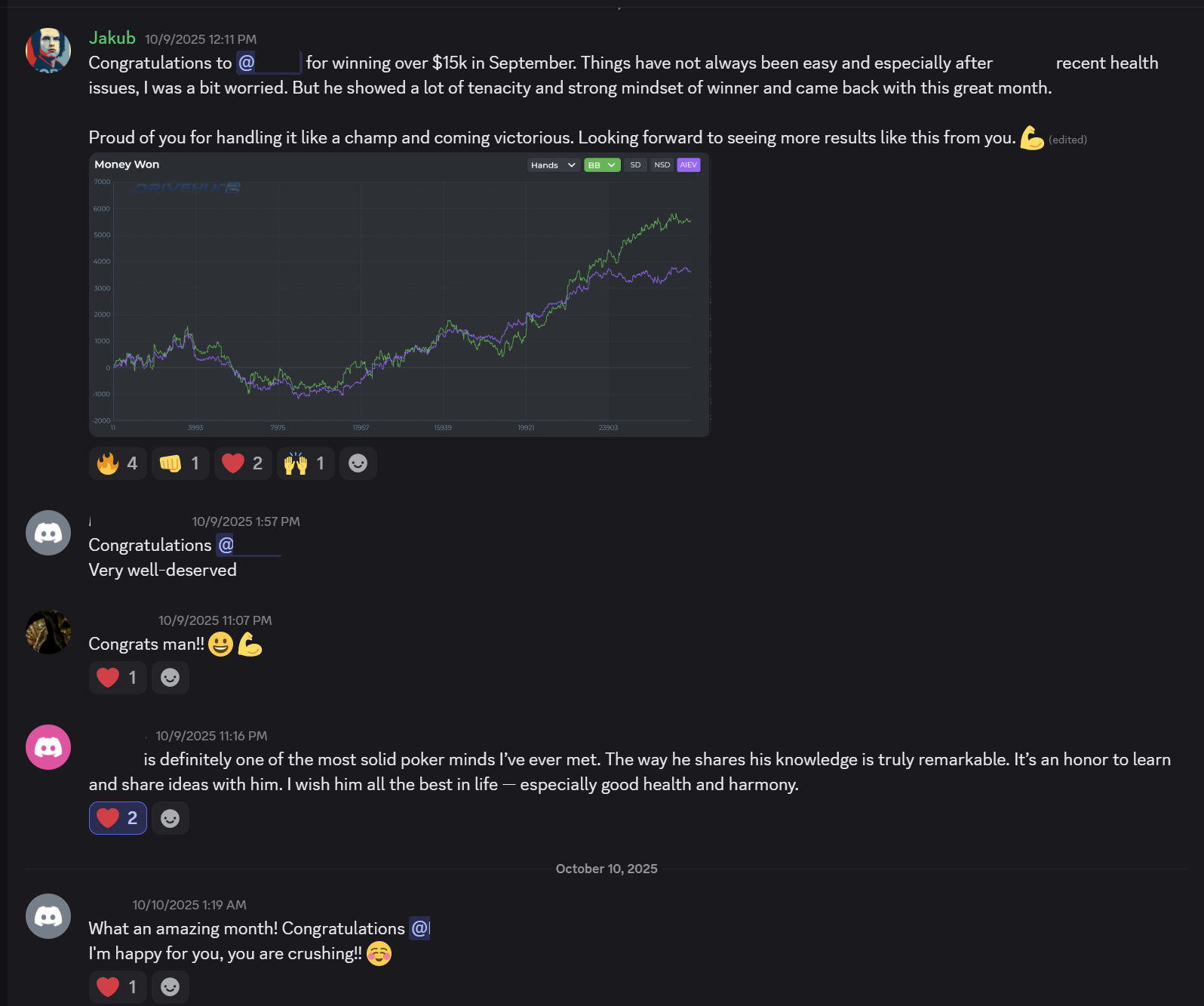Add a reaction under 'Congrats man!!'
The image size is (1204, 1006).
[170, 678]
